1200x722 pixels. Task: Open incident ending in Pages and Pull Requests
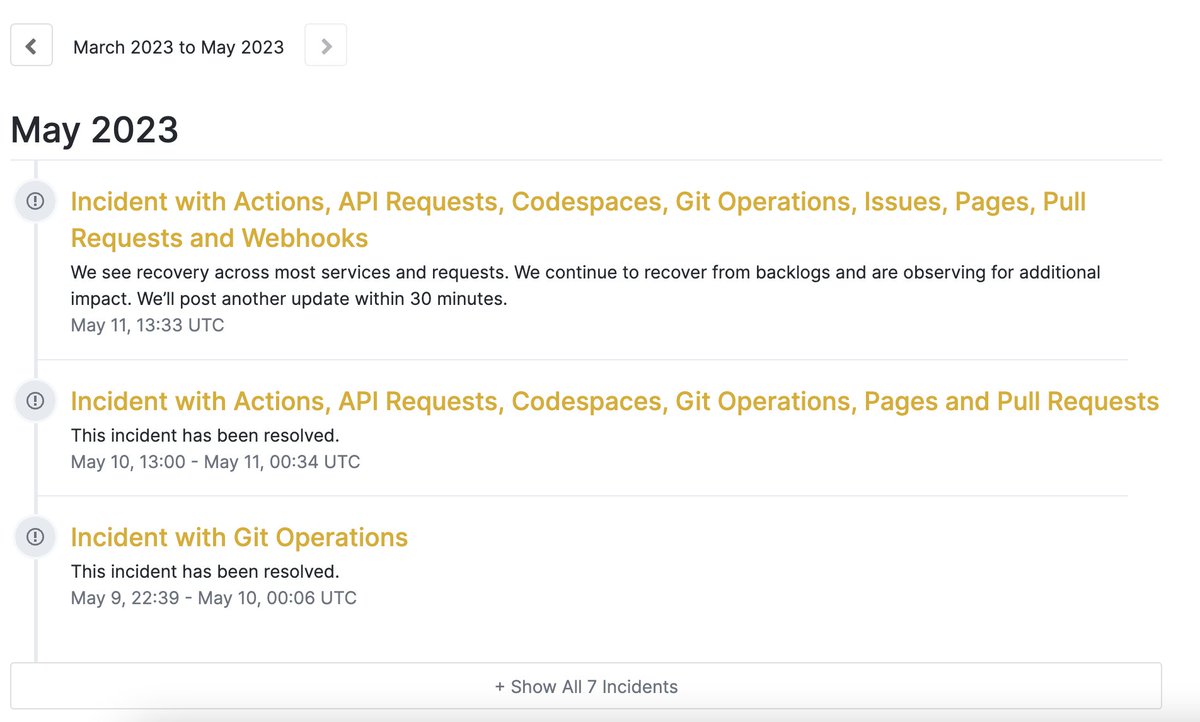coord(614,402)
